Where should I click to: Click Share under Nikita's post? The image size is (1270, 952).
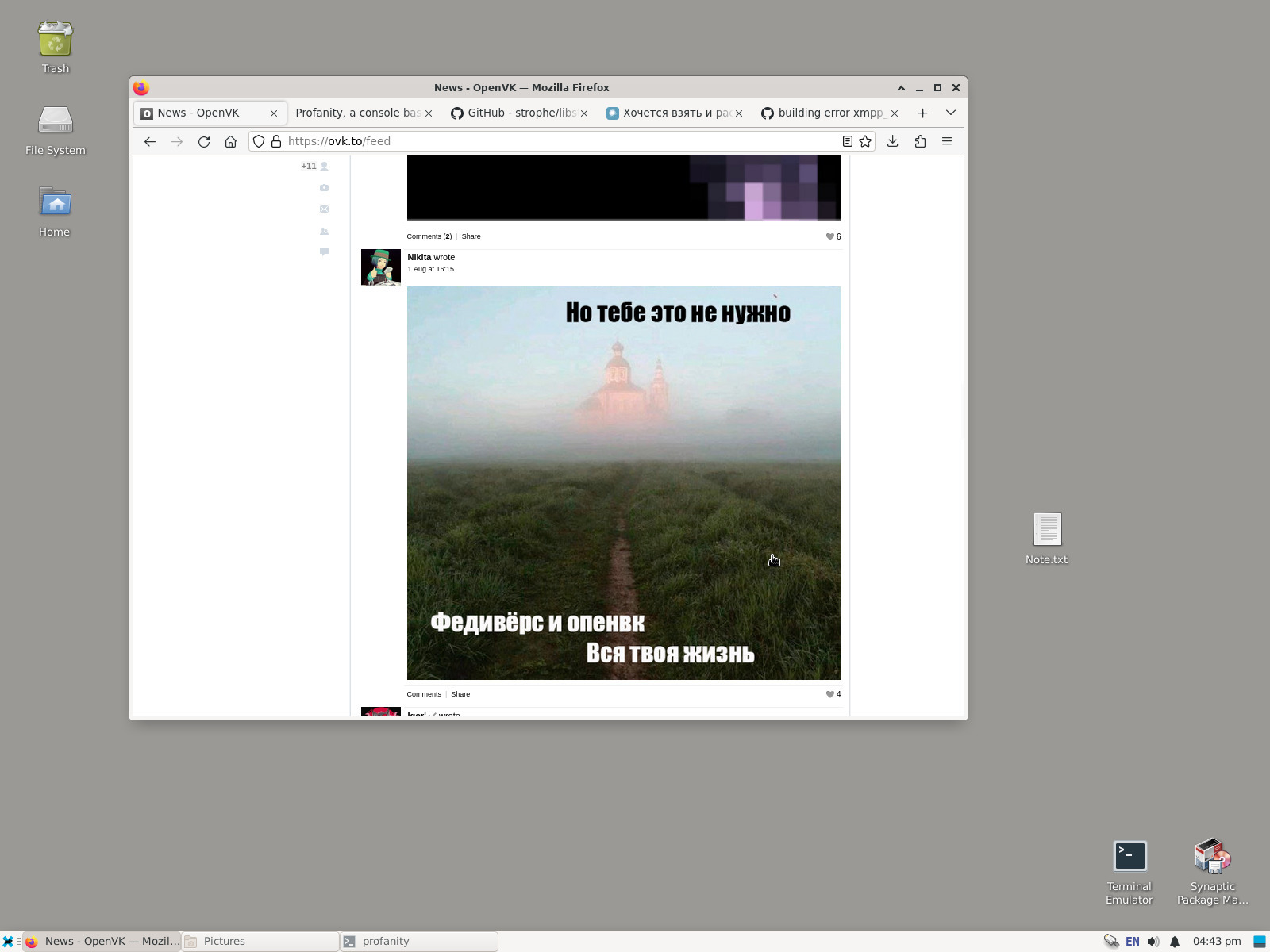point(460,694)
